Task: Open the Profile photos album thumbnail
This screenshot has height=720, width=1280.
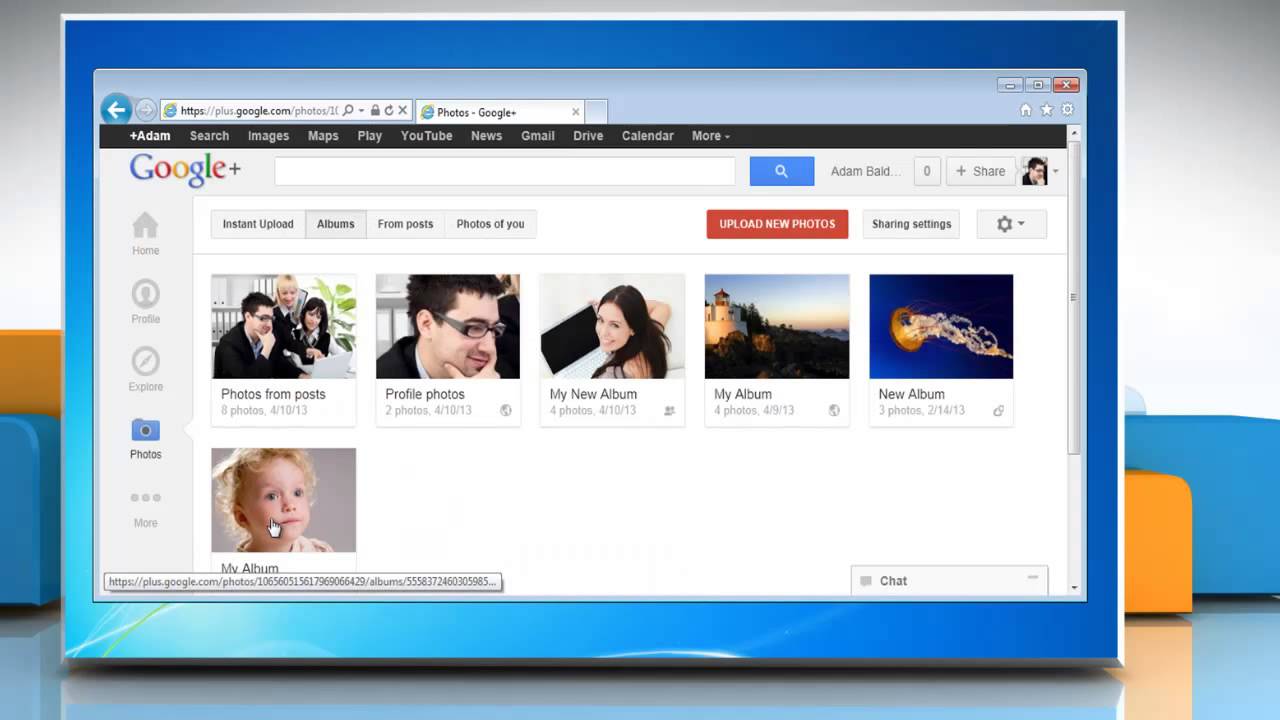Action: (448, 326)
